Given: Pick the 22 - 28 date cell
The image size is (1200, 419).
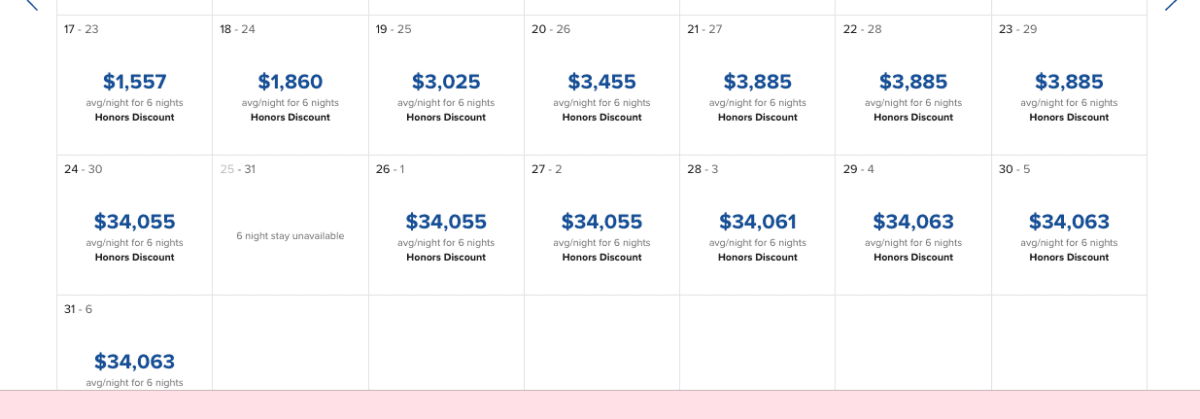Looking at the screenshot, I should click(914, 85).
